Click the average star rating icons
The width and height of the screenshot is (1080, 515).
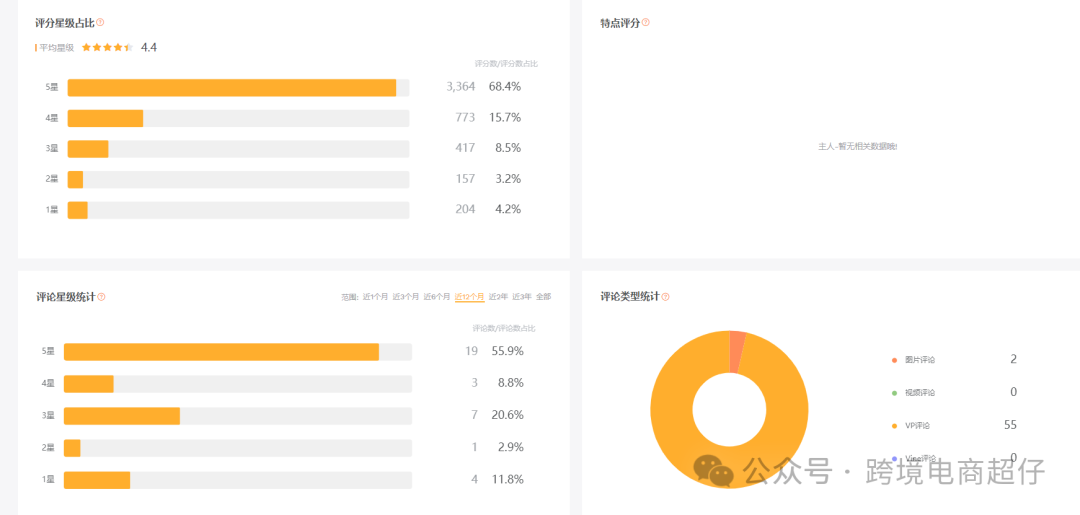tap(107, 47)
